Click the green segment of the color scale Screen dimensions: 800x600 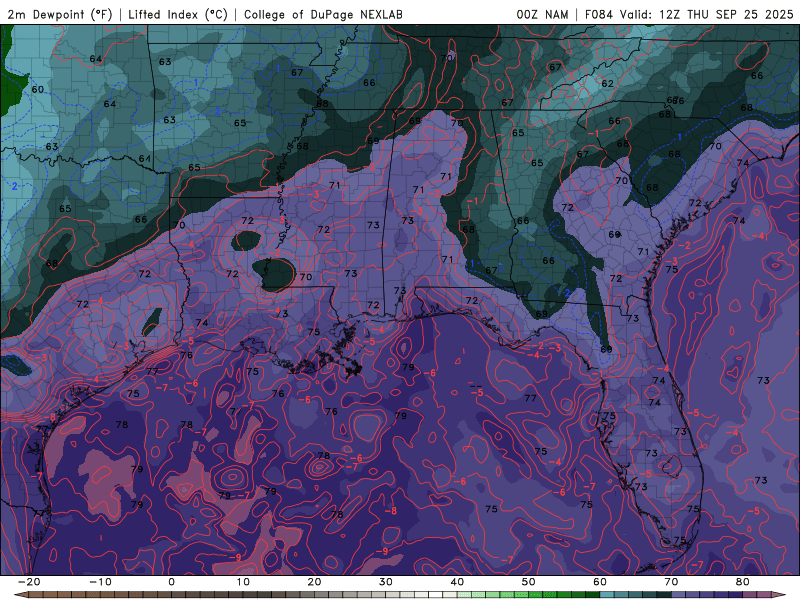[x=531, y=595]
